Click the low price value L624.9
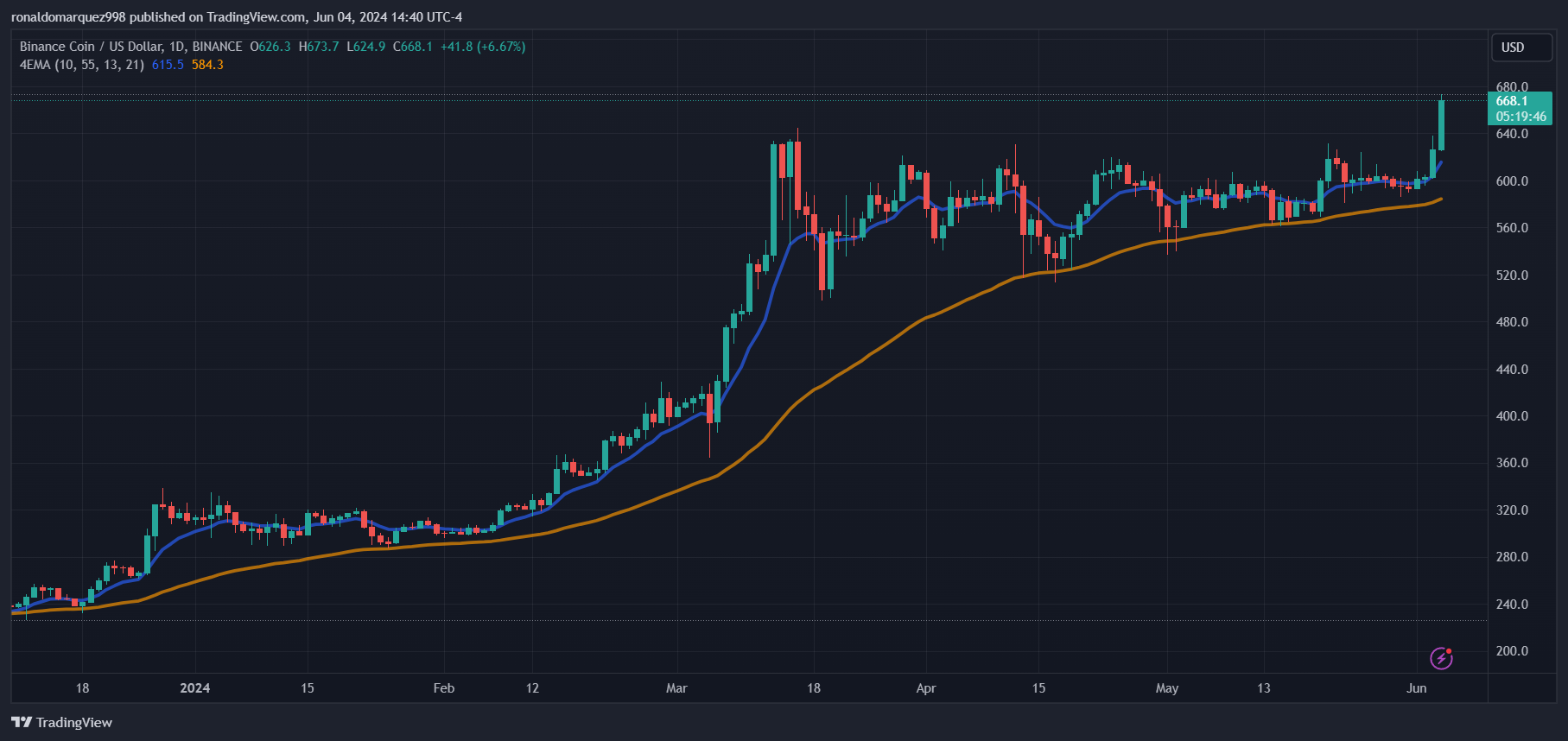Screen dimensions: 1568x741 (366, 47)
